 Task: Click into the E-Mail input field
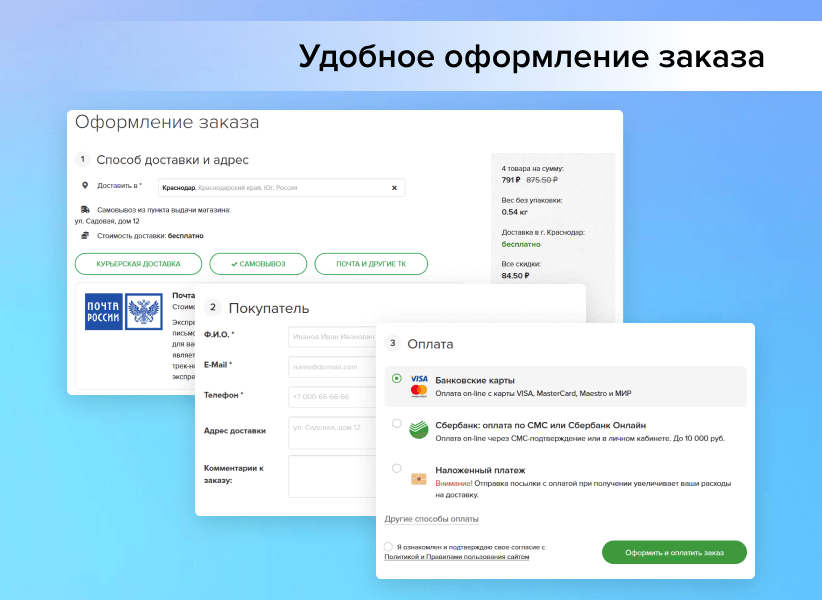click(330, 366)
